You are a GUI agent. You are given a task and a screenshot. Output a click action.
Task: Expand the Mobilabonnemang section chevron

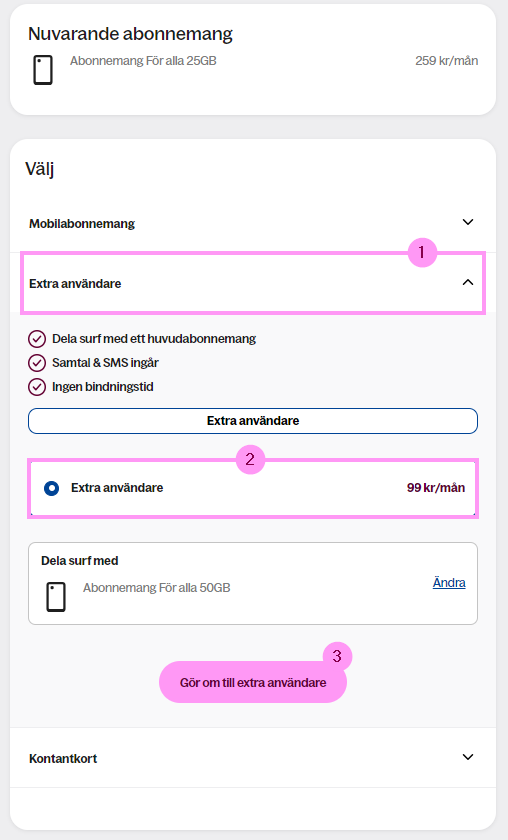[468, 222]
